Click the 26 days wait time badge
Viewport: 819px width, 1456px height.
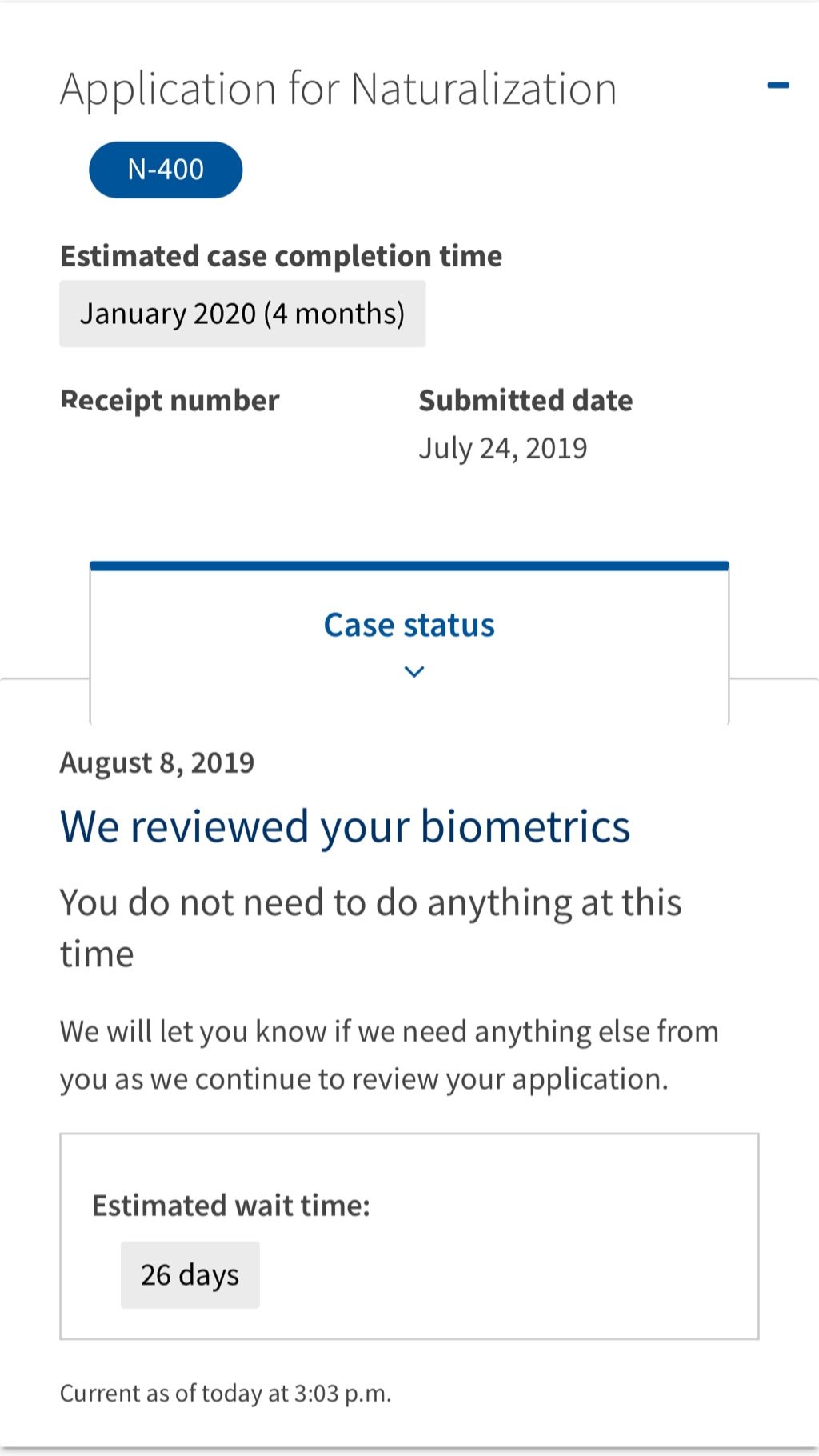click(190, 1274)
